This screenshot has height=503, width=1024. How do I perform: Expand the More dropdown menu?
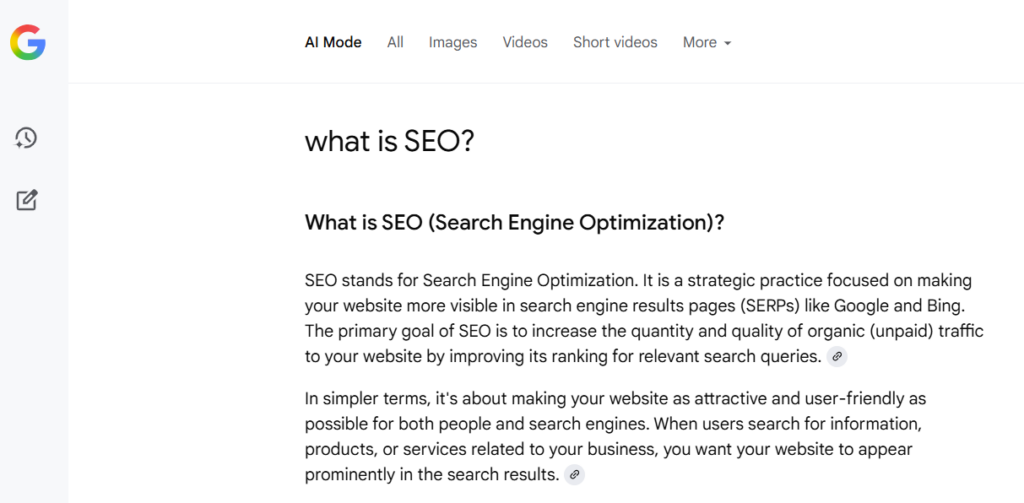click(707, 42)
